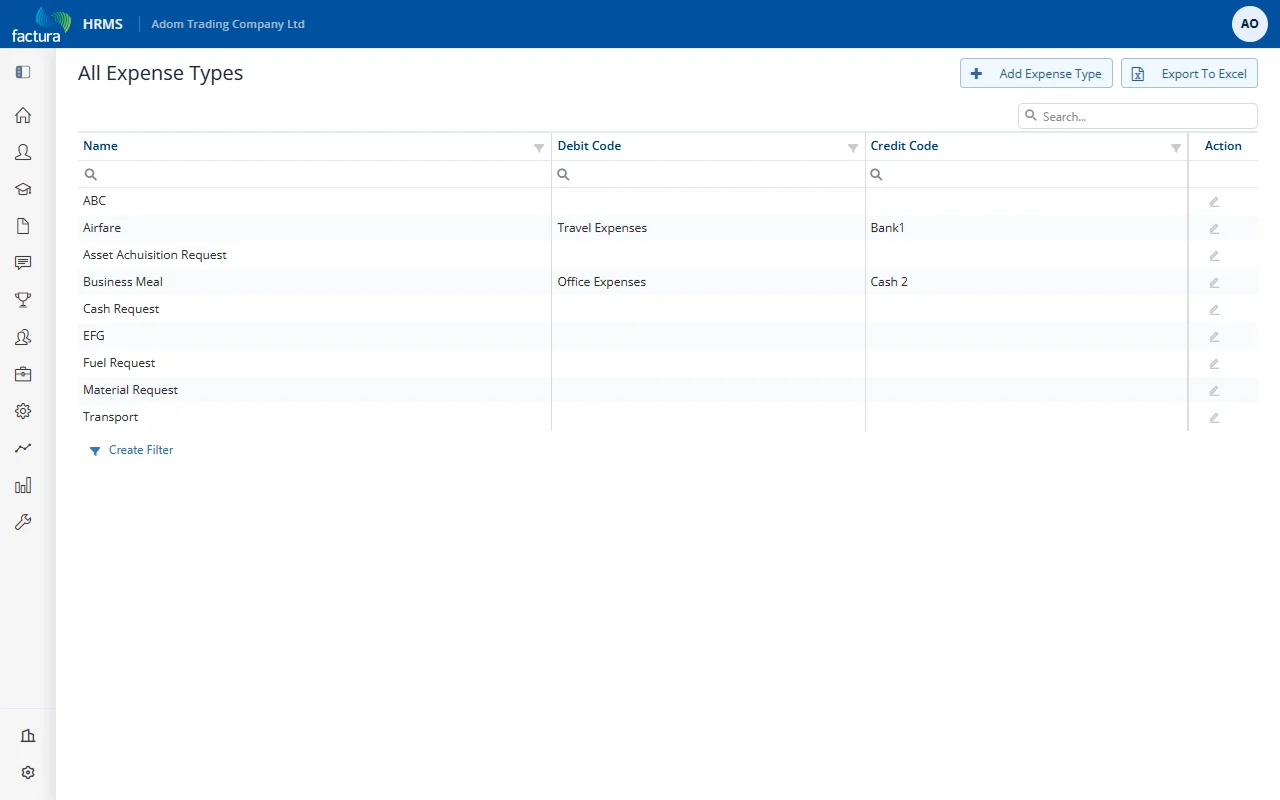Open the Name column filter dropdown
The width and height of the screenshot is (1280, 800).
tap(539, 148)
